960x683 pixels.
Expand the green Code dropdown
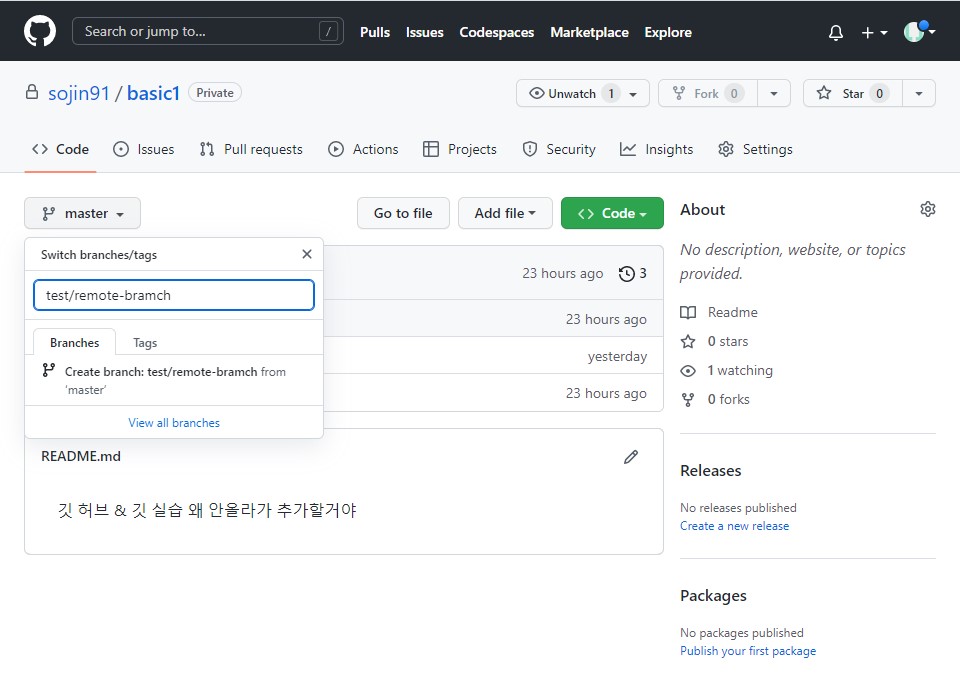[x=612, y=214]
